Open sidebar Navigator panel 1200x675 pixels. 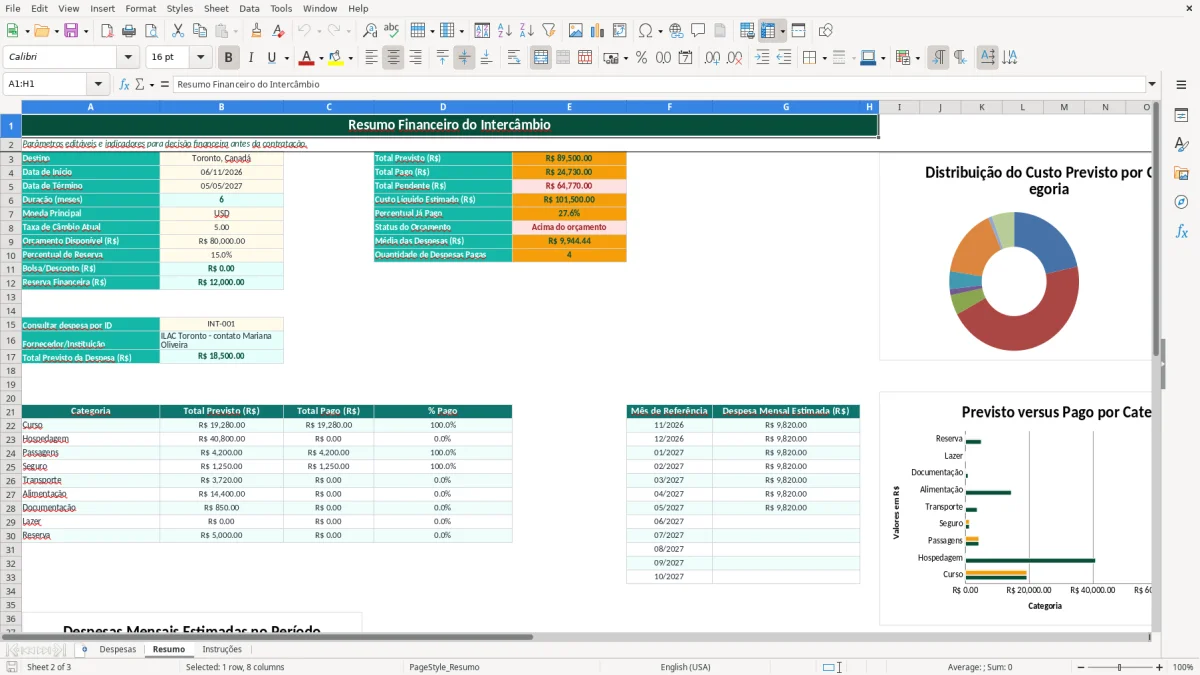[x=1181, y=202]
